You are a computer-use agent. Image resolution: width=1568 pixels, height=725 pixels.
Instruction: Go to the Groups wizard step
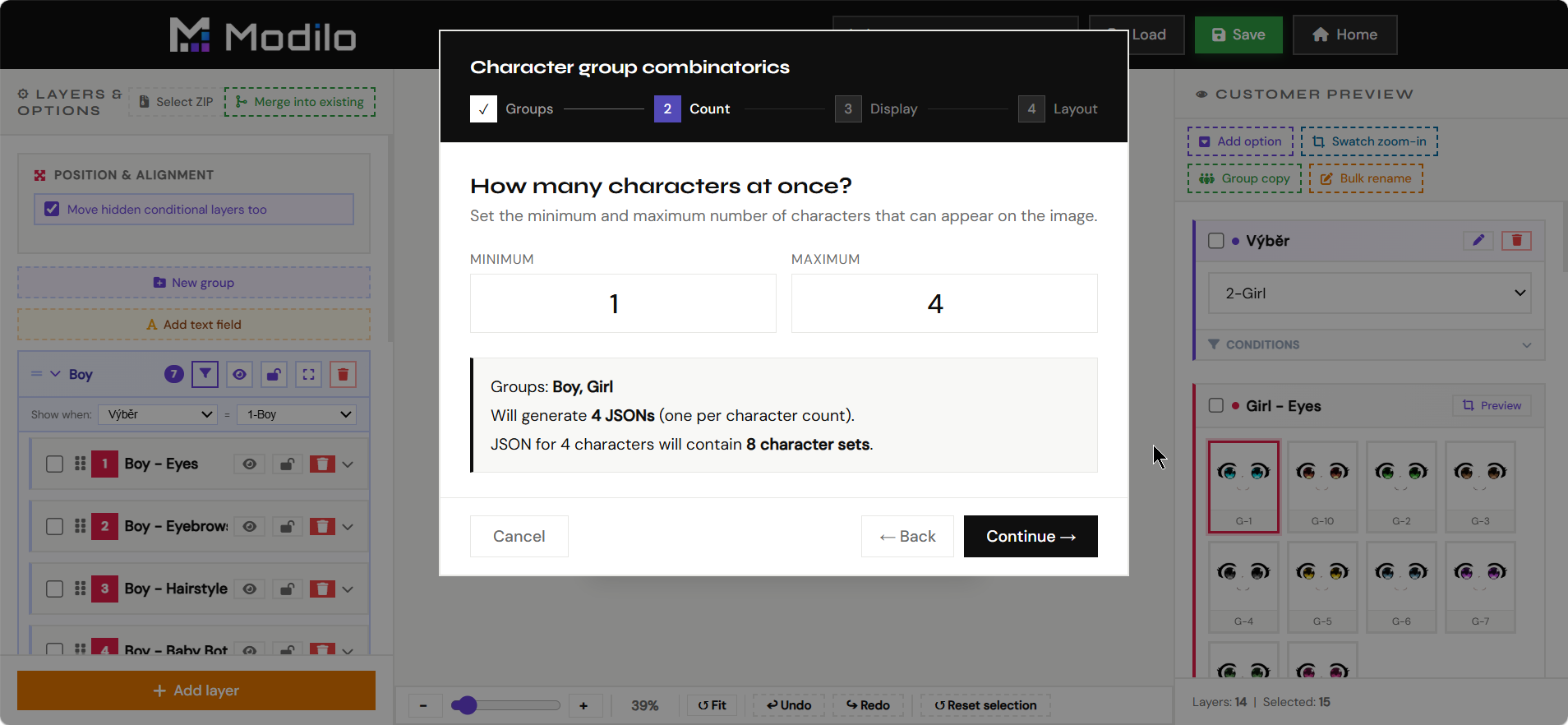click(x=512, y=109)
